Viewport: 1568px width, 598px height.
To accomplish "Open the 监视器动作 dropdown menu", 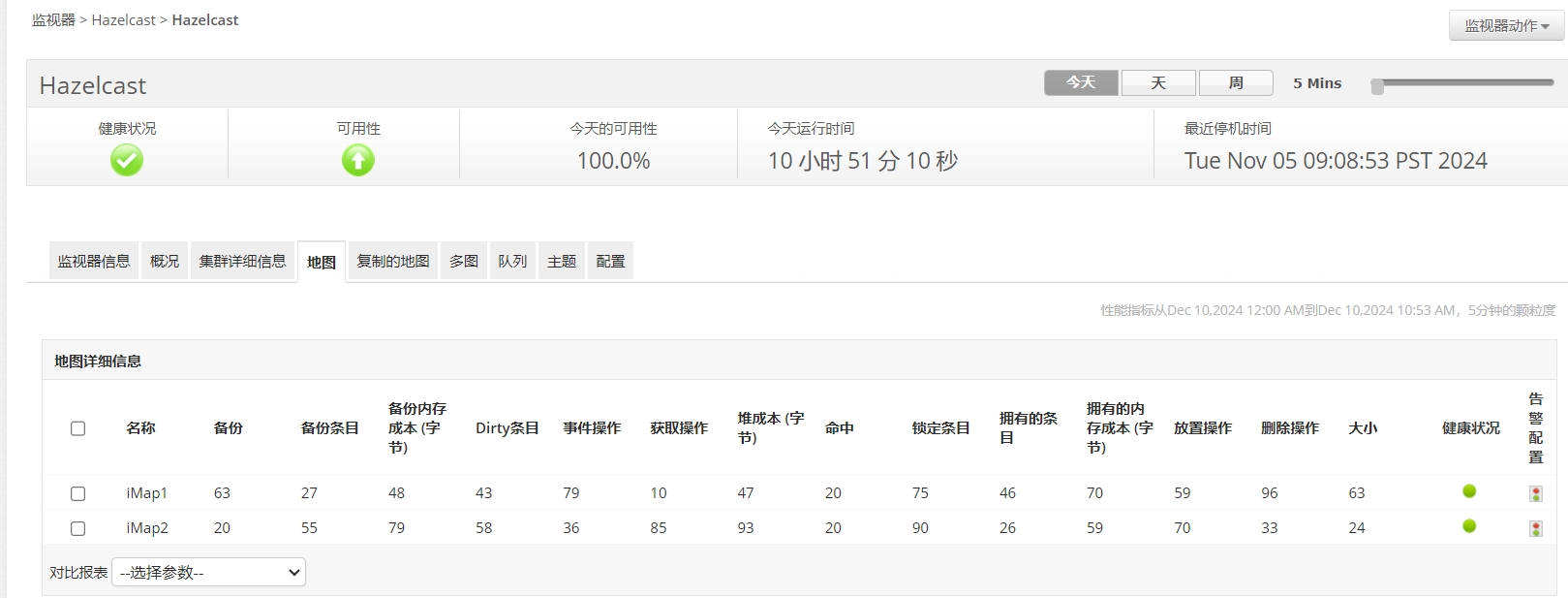I will [1506, 26].
